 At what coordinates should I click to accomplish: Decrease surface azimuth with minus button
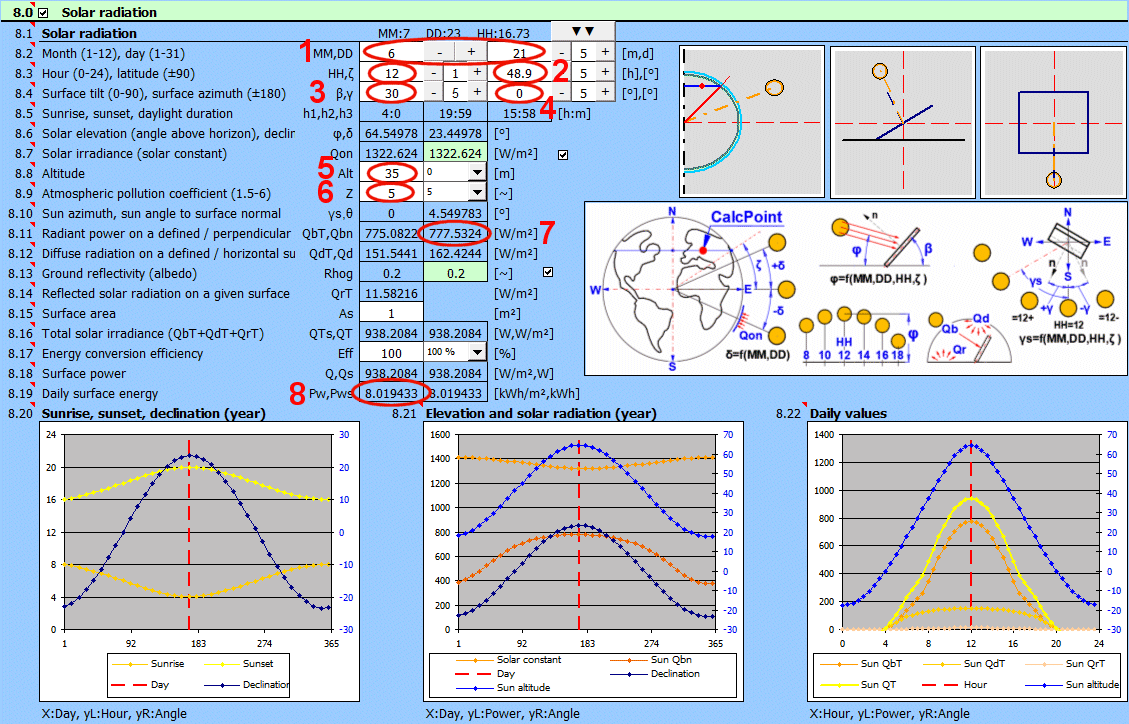tap(562, 93)
